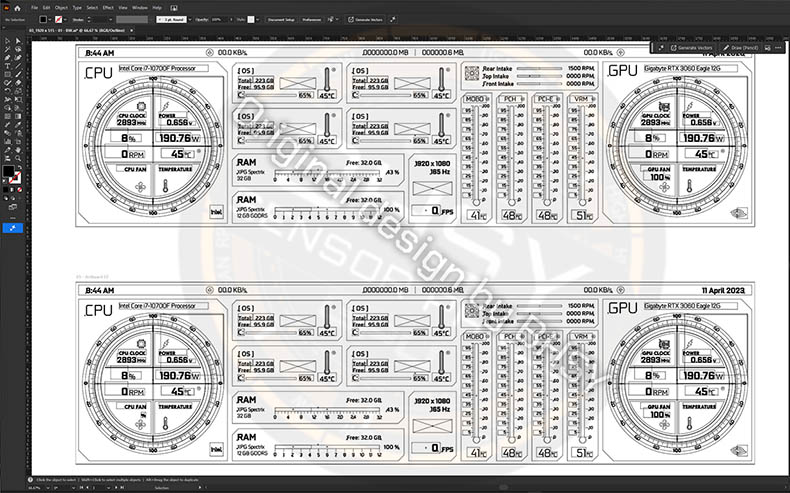This screenshot has height=493, width=790.
Task: Set the color to None using red-slash icon
Action: coord(20,190)
